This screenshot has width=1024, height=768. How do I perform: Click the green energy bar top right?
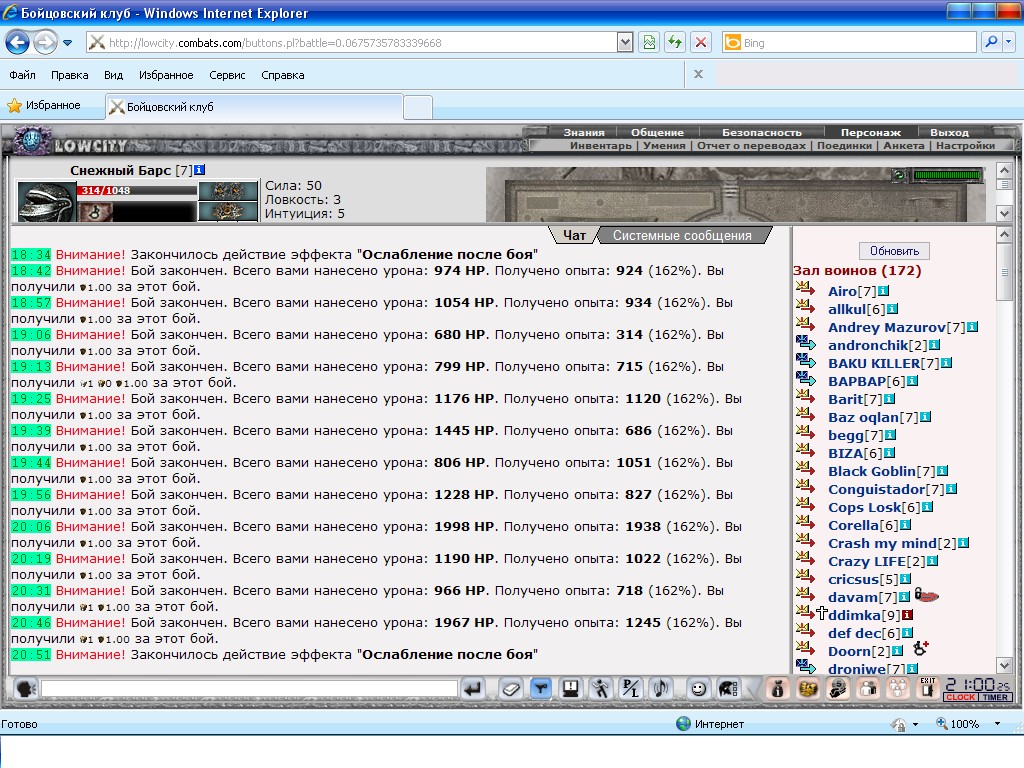click(948, 175)
